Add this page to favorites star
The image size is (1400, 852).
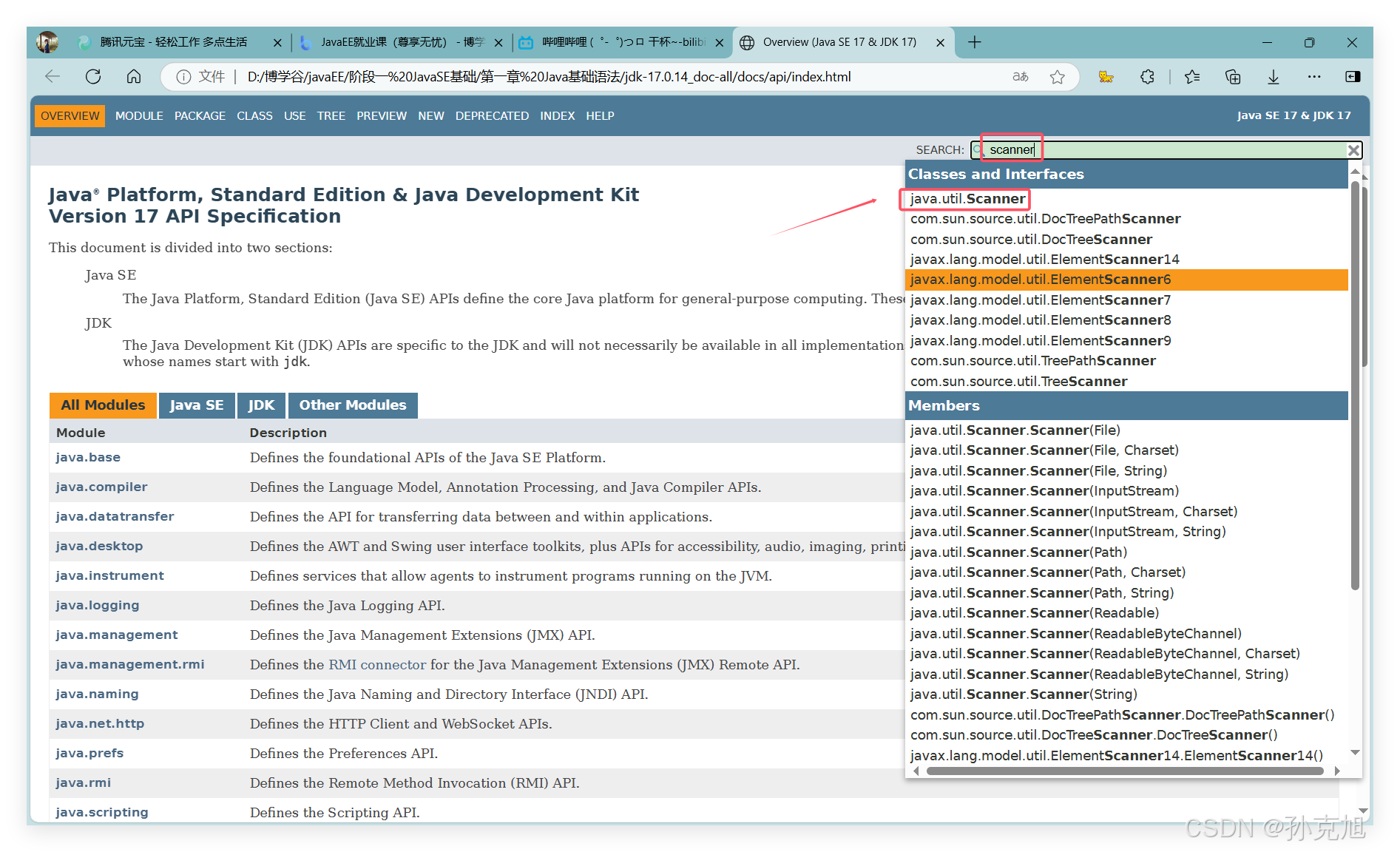(1058, 77)
